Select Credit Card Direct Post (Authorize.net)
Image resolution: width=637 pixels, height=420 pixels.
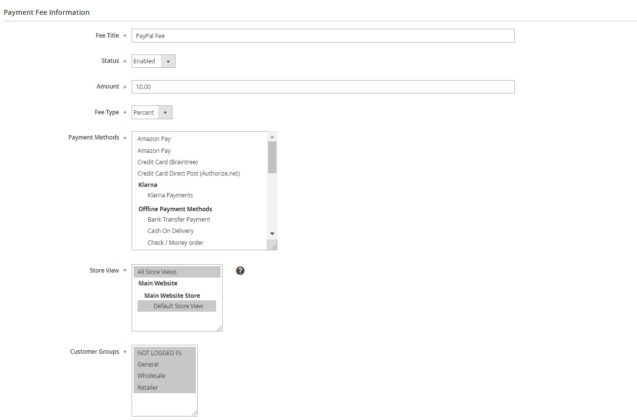[x=188, y=173]
